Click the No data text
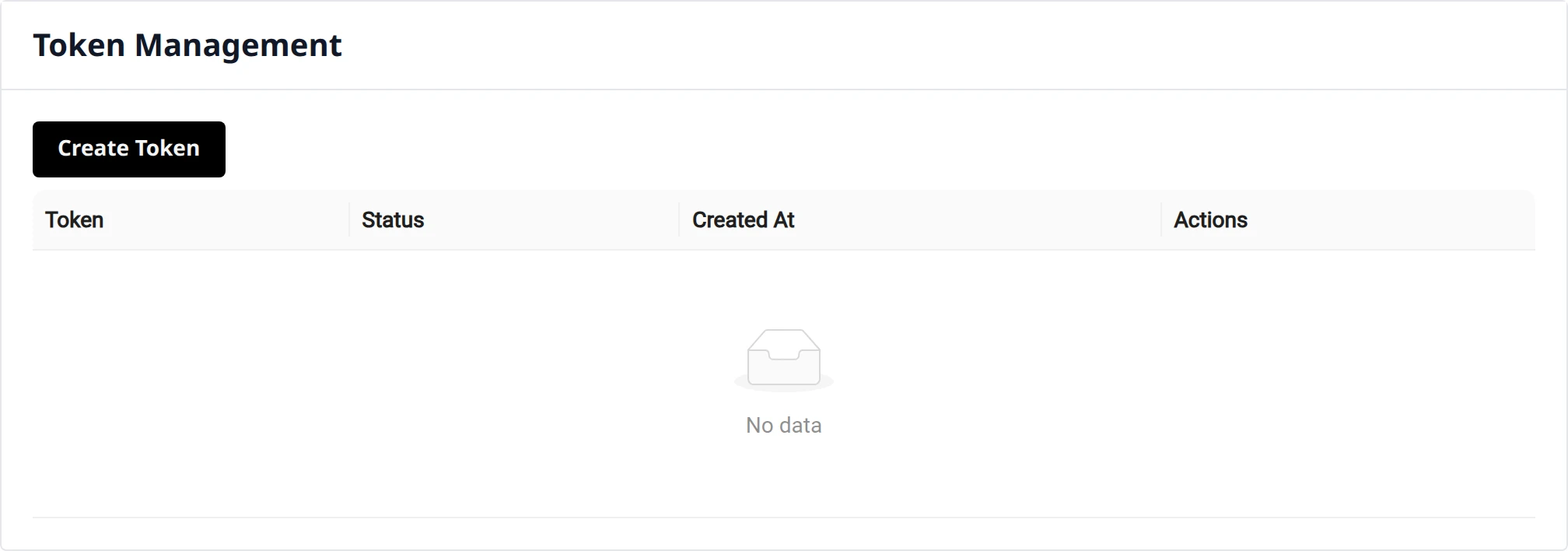 tap(784, 425)
